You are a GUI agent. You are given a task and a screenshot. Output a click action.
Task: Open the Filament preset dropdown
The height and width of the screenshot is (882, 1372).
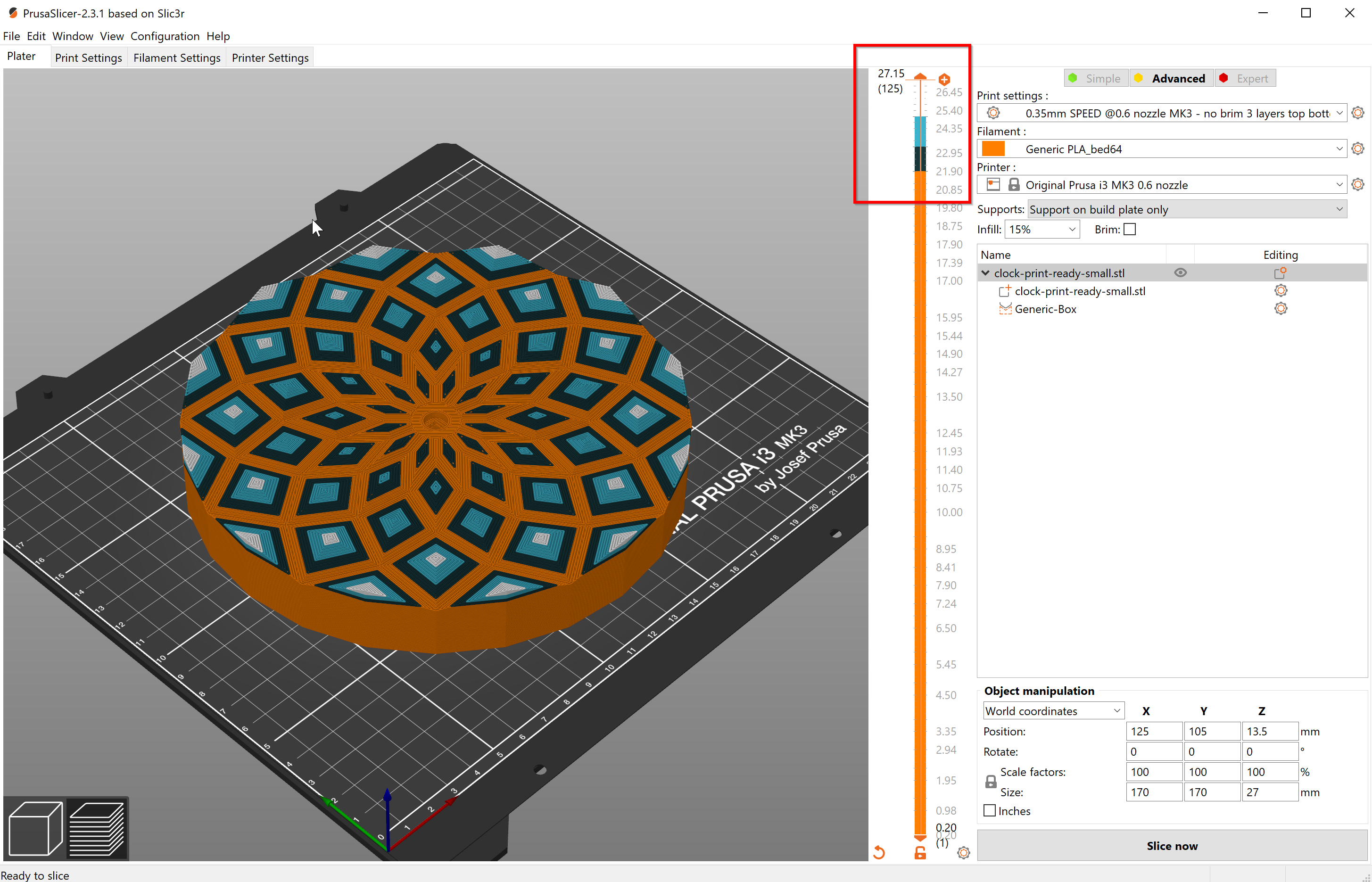(1161, 149)
